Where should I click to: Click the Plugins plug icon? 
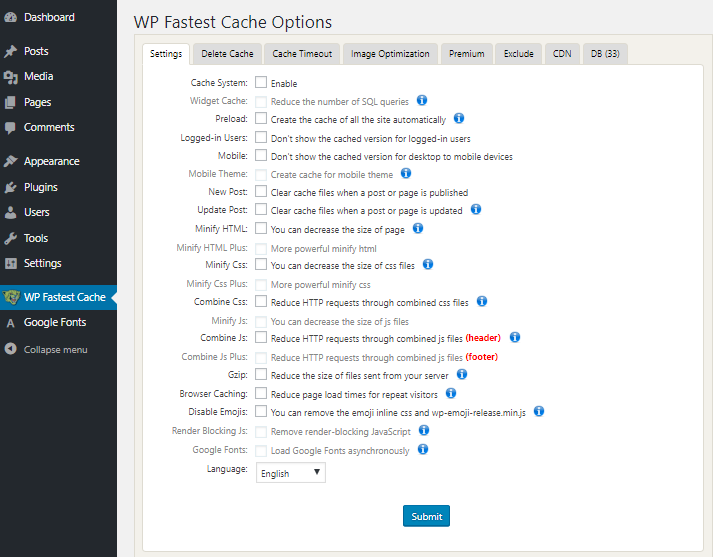[10, 187]
